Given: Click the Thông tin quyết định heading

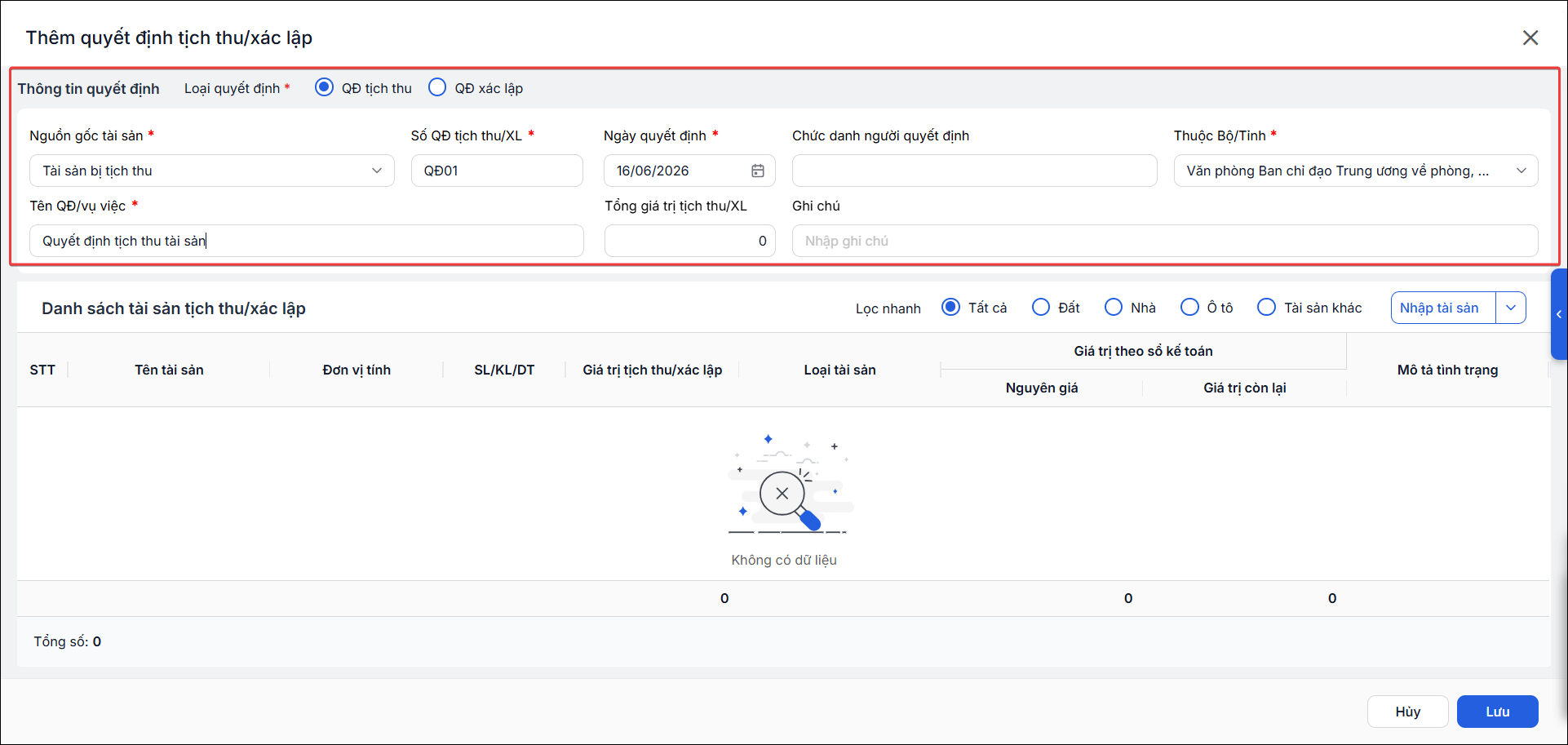Looking at the screenshot, I should (89, 88).
